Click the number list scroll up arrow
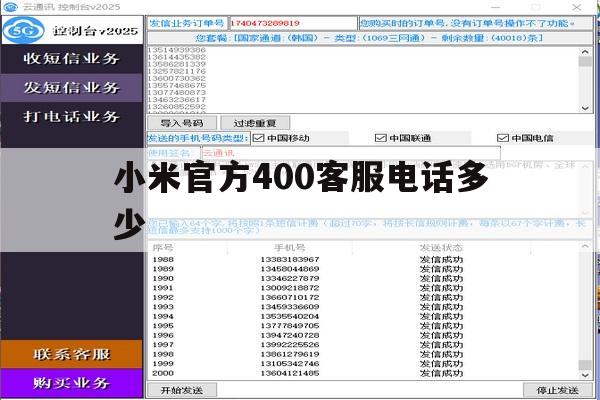 (x=585, y=52)
